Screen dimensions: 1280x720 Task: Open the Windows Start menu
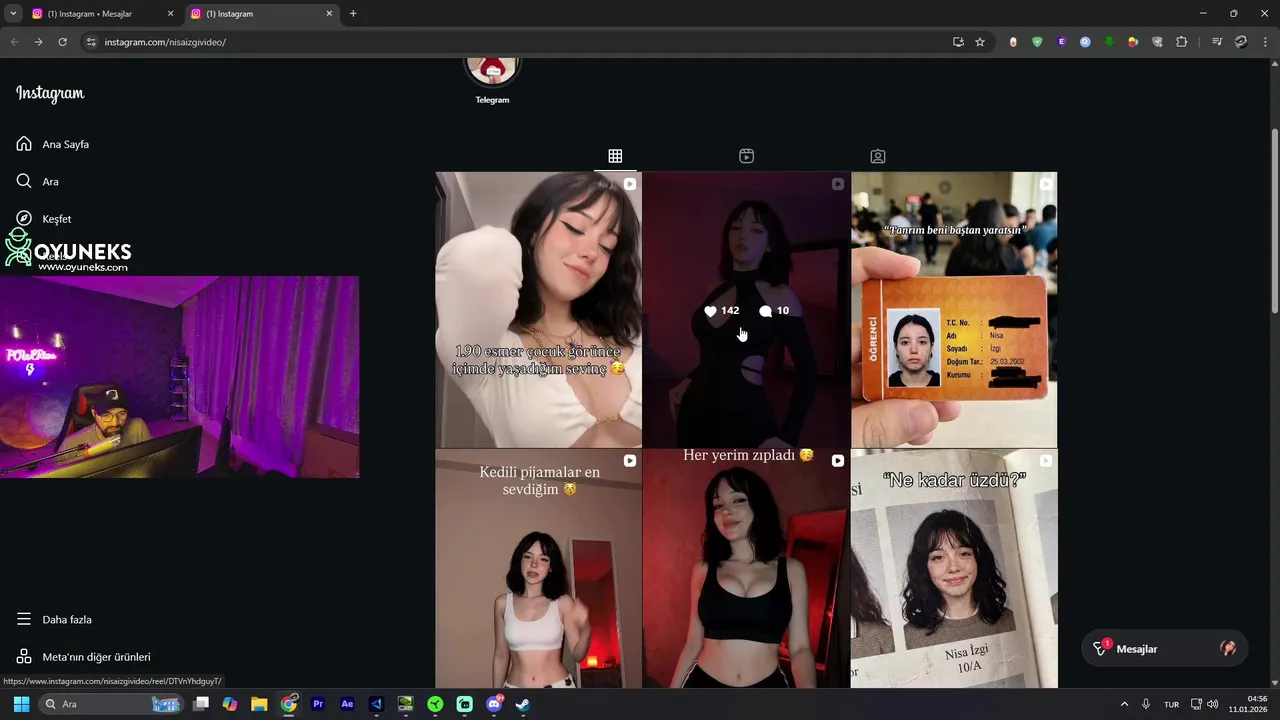[x=21, y=704]
